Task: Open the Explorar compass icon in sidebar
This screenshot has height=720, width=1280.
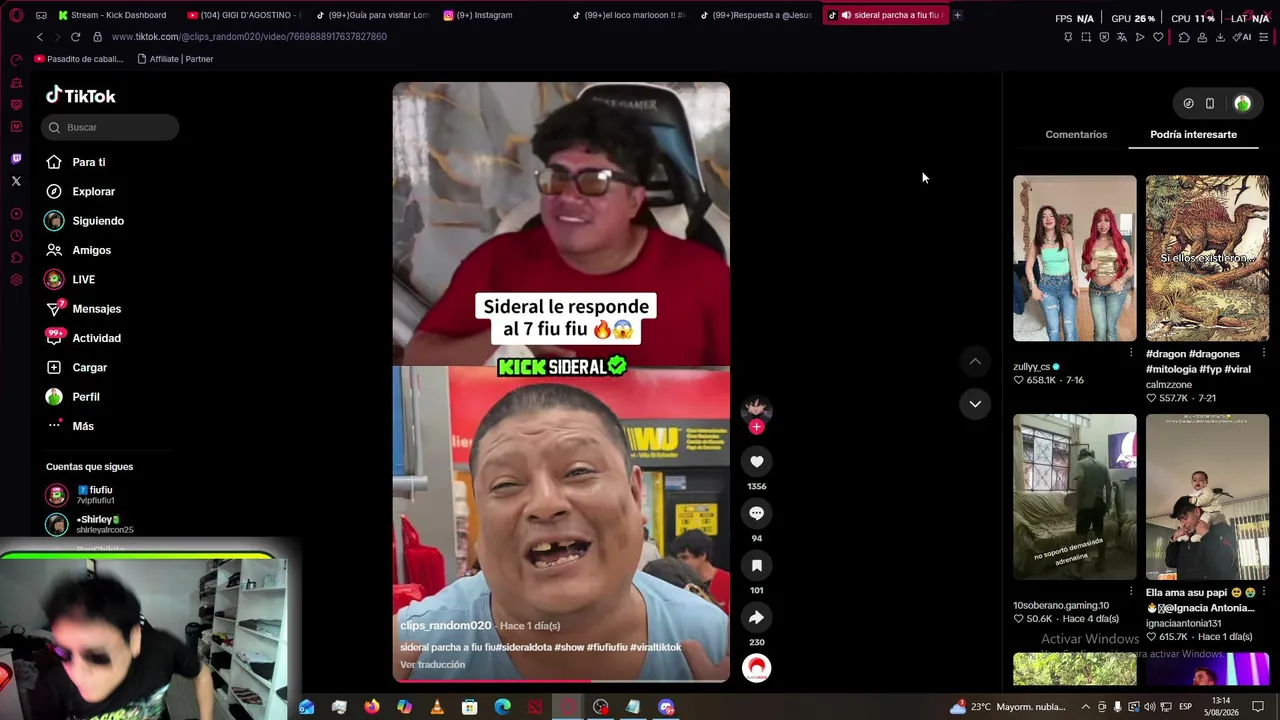Action: 54,191
